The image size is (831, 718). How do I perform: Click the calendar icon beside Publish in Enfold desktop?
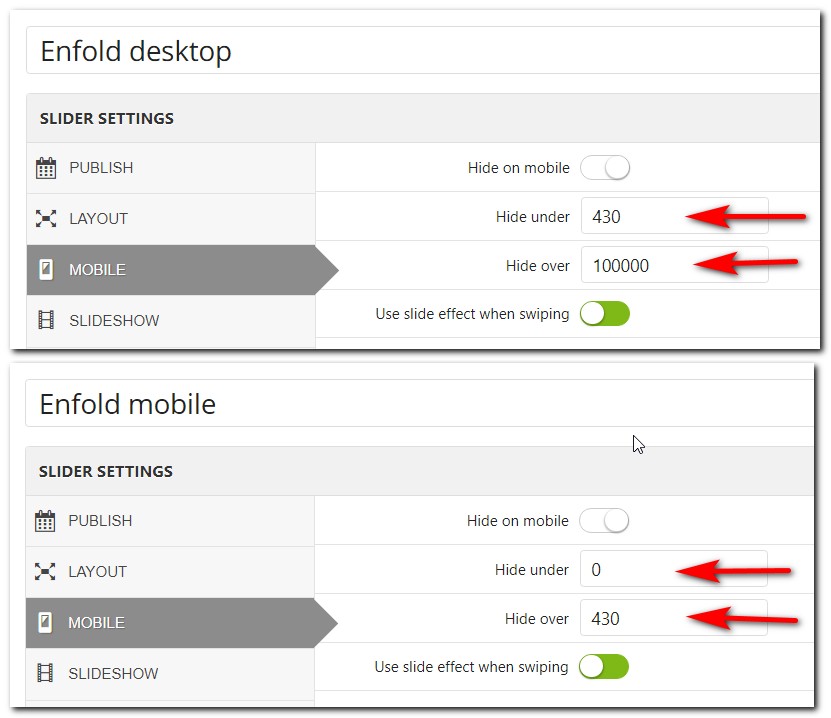[46, 168]
